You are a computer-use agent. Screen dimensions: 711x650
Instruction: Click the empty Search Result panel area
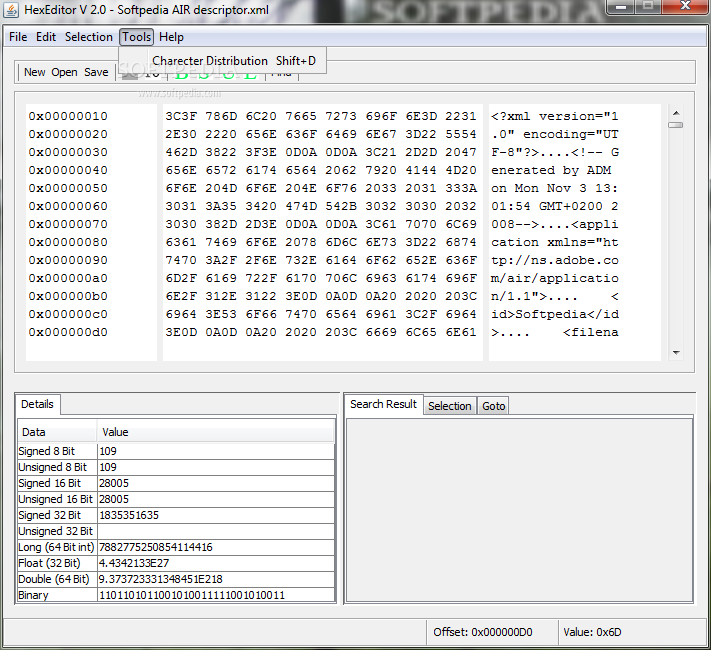point(519,510)
